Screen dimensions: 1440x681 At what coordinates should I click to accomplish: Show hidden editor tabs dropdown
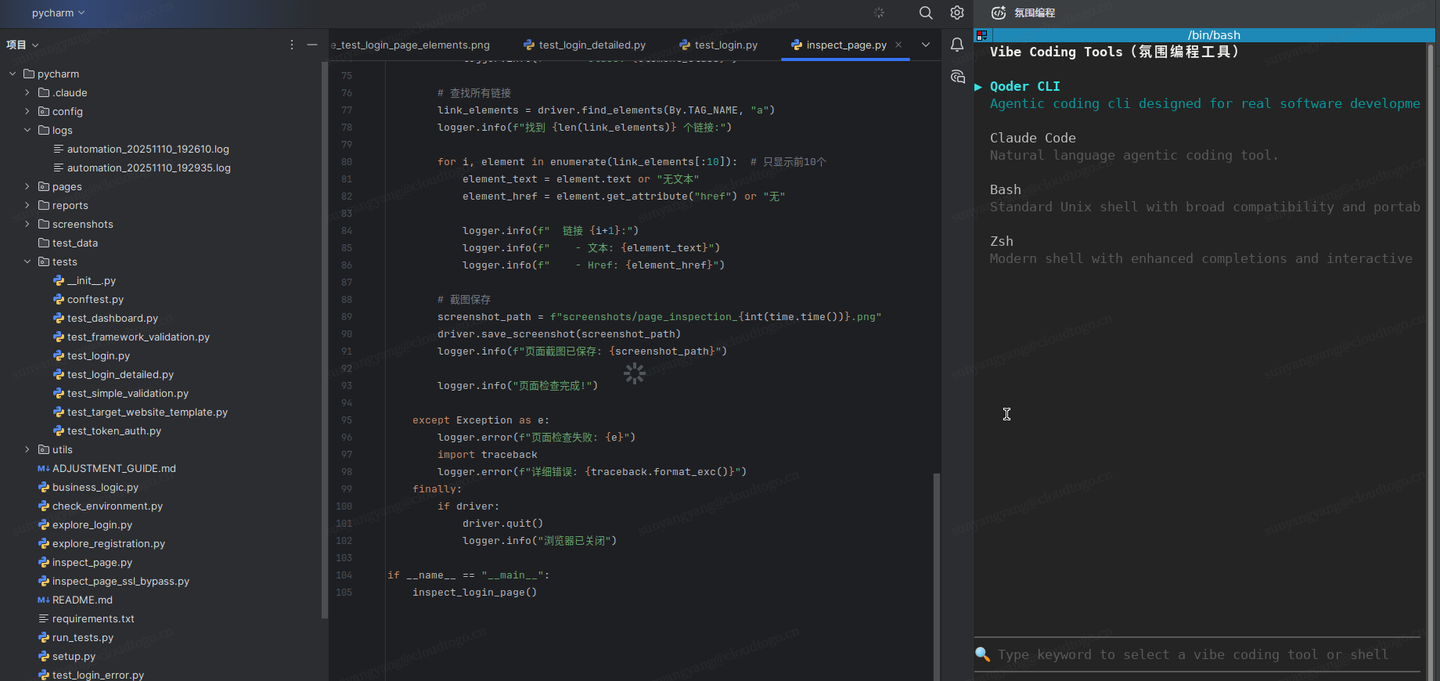click(x=925, y=45)
